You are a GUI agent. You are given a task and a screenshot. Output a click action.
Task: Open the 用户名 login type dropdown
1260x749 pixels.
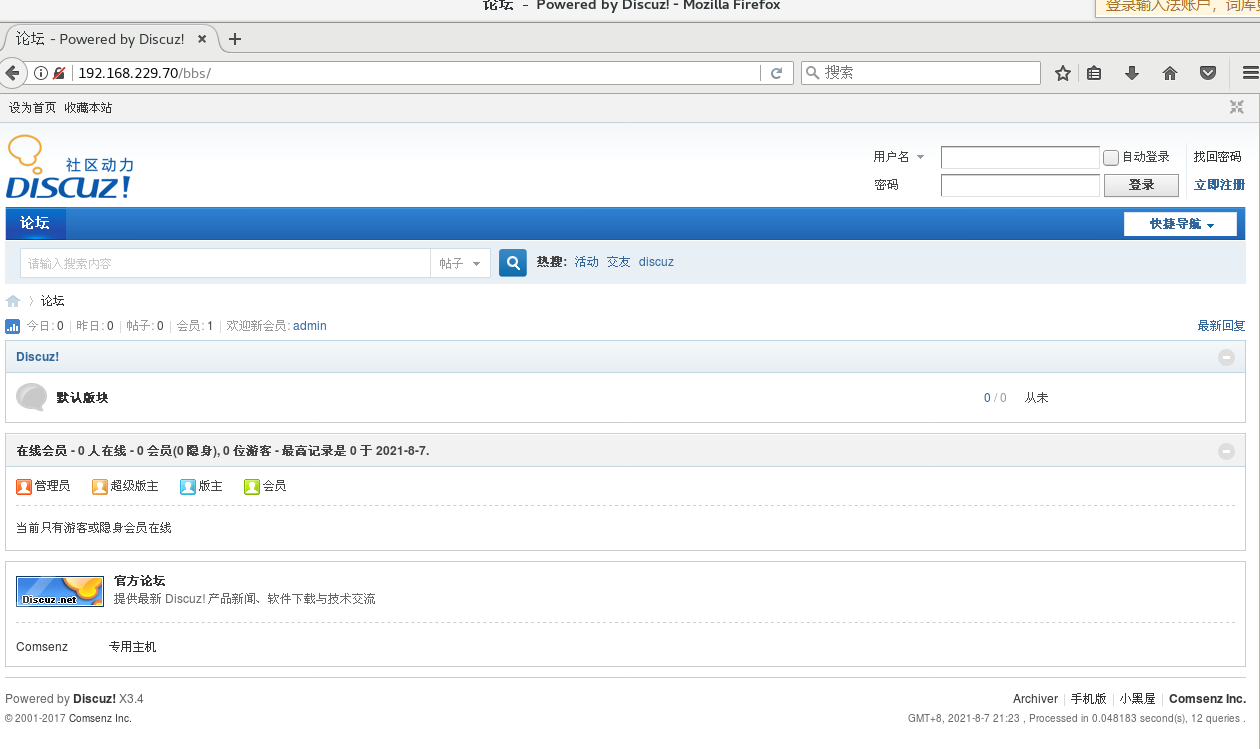[x=899, y=157]
